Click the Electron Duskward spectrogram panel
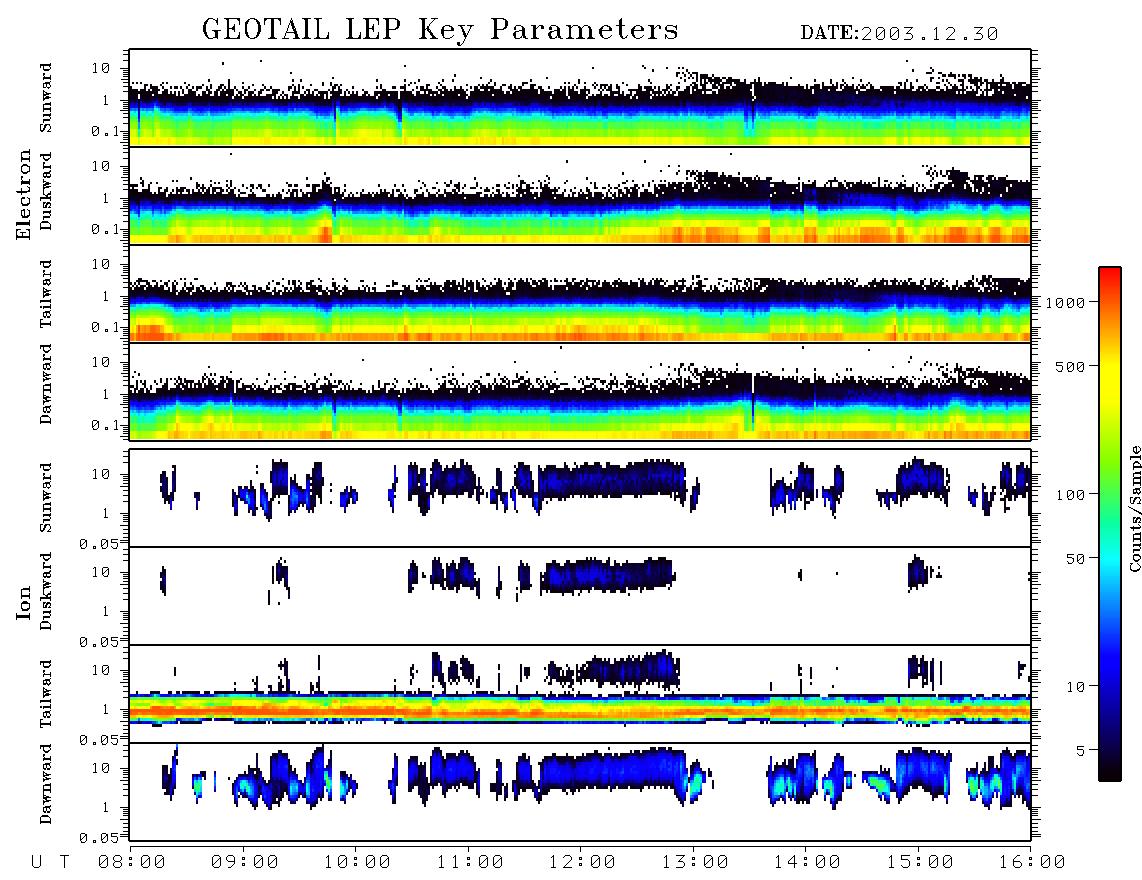The width and height of the screenshot is (1142, 880). [x=580, y=196]
